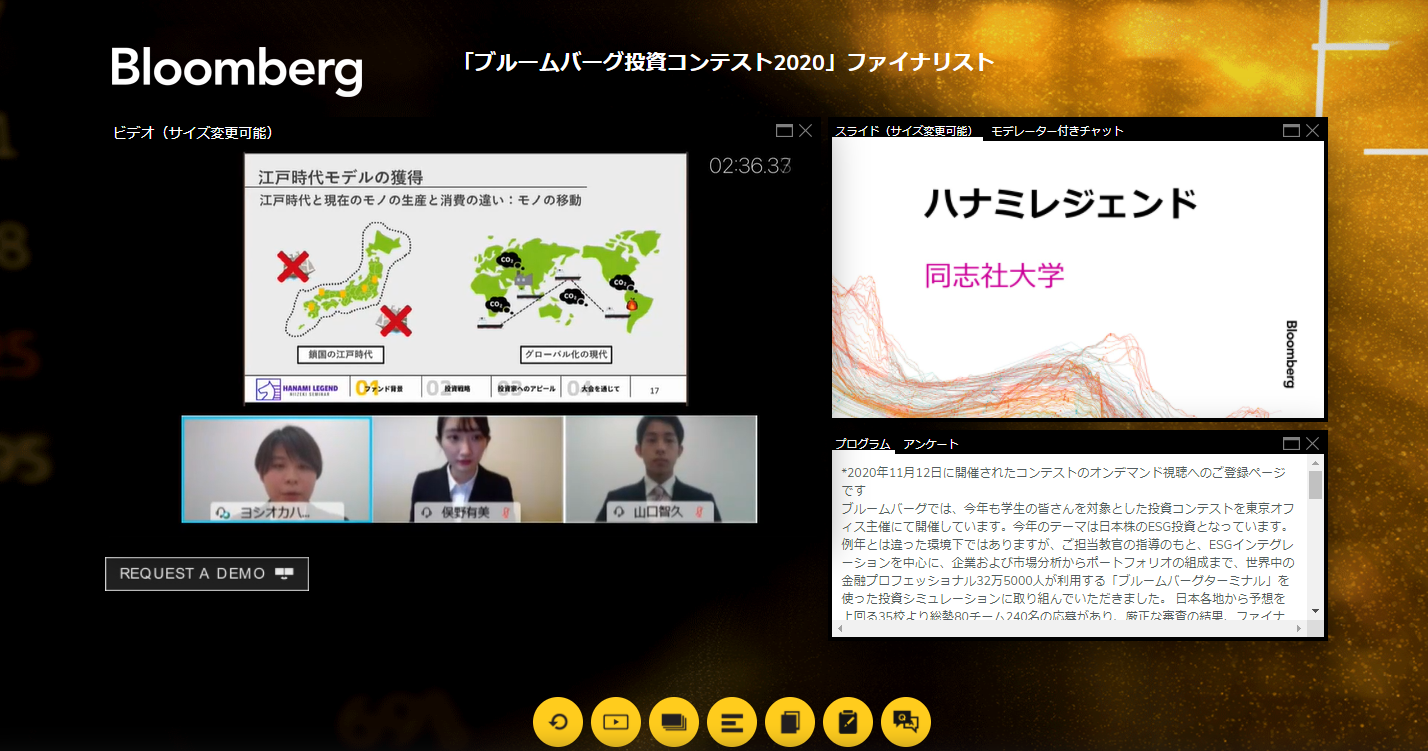
Task: Switch to the モデレーター付きチャット tab
Action: click(x=1057, y=131)
